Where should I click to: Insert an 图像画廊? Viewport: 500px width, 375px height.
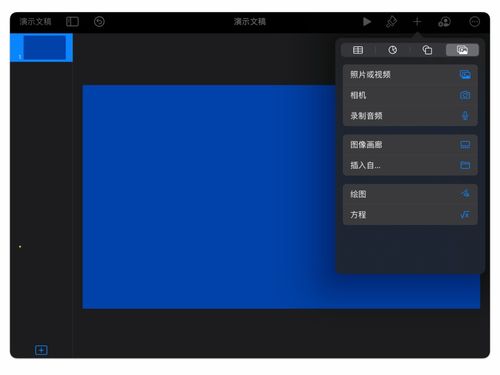tap(410, 145)
